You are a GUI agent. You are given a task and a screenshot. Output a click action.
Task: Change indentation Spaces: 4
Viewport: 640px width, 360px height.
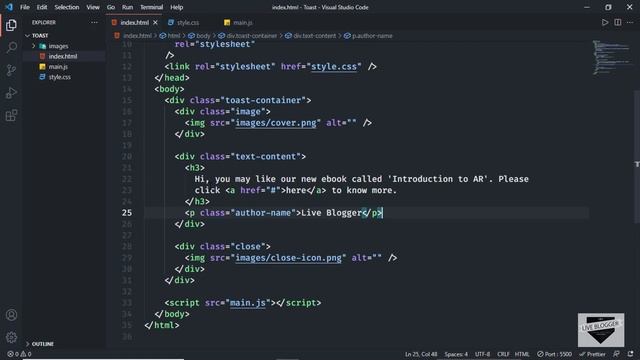pyautogui.click(x=456, y=354)
